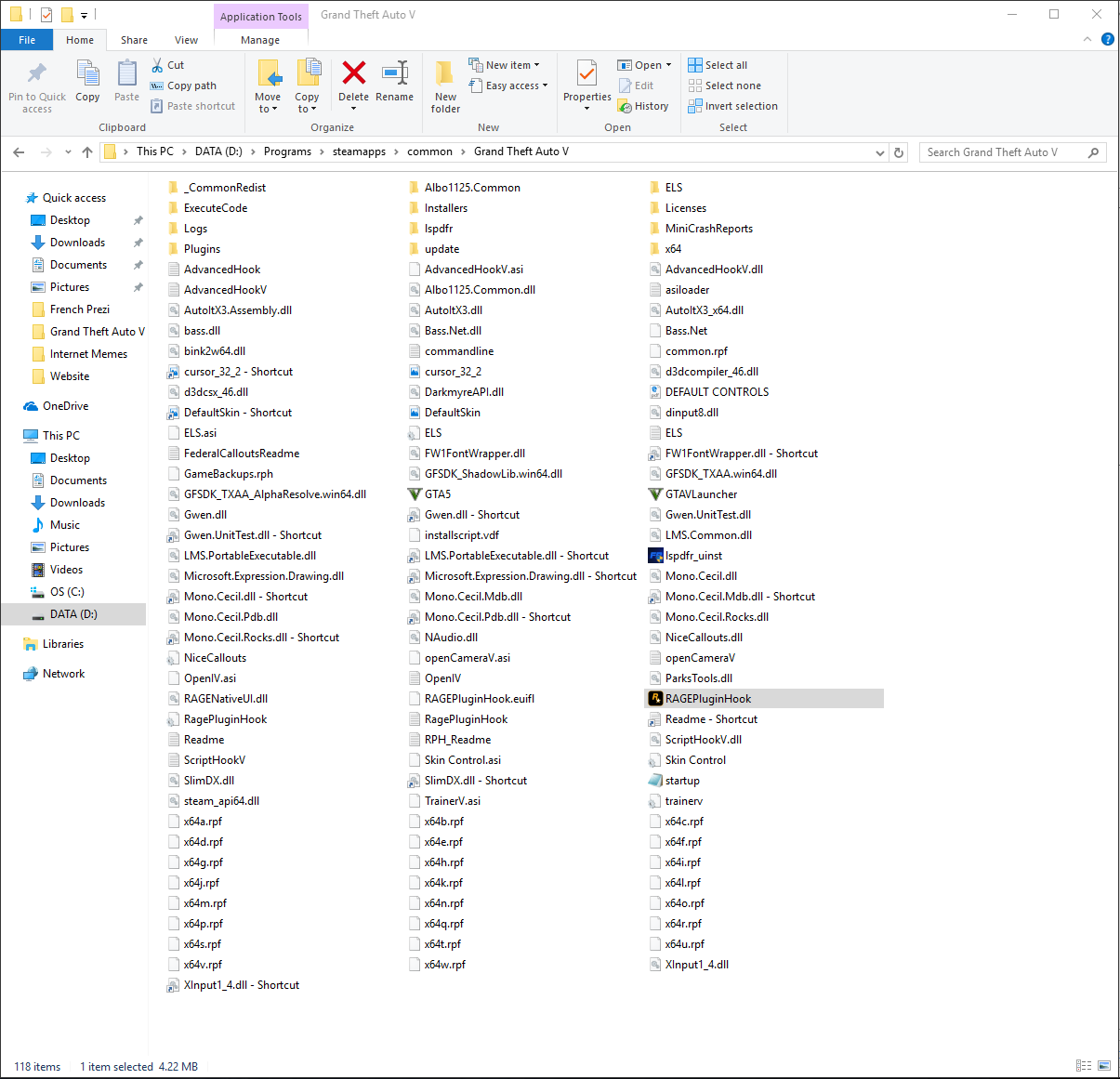Click the Help question mark icon
Viewport: 1120px width, 1079px height.
1107,39
